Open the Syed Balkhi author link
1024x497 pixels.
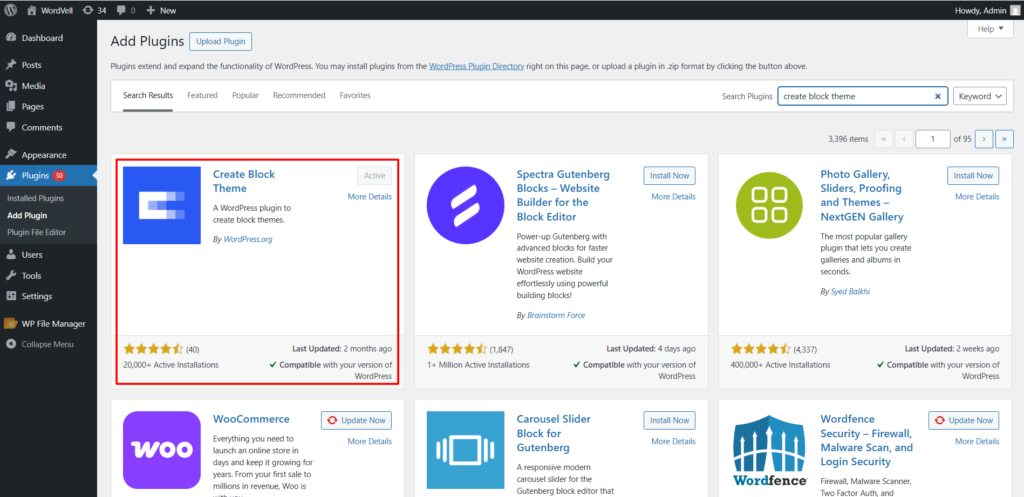click(852, 291)
